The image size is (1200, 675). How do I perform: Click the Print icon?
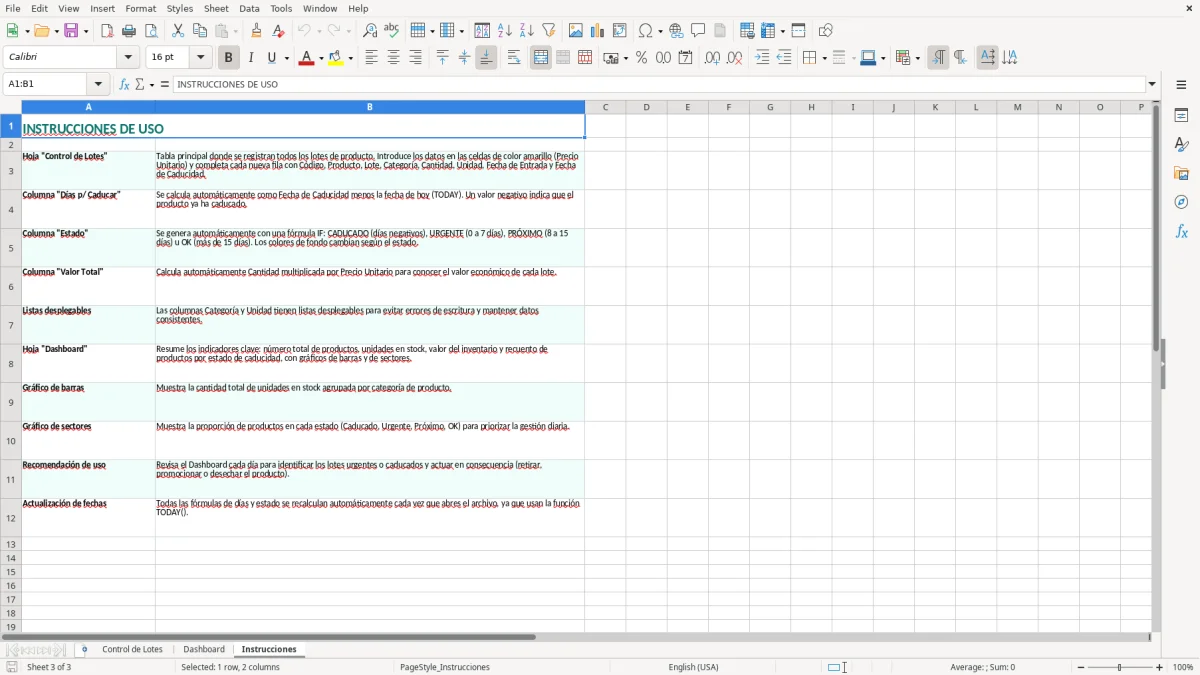(129, 31)
